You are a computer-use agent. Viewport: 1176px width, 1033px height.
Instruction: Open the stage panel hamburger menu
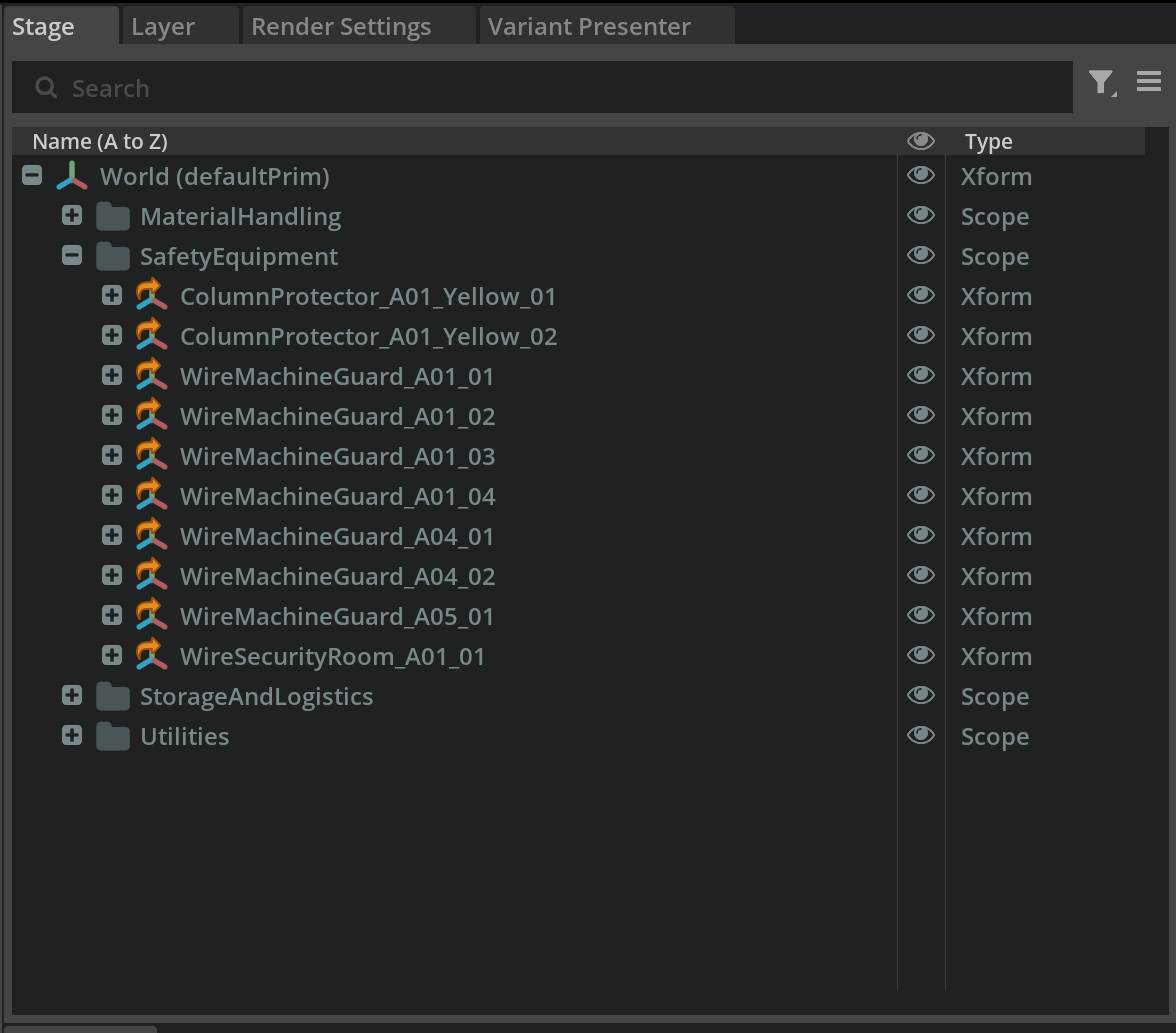click(1149, 82)
